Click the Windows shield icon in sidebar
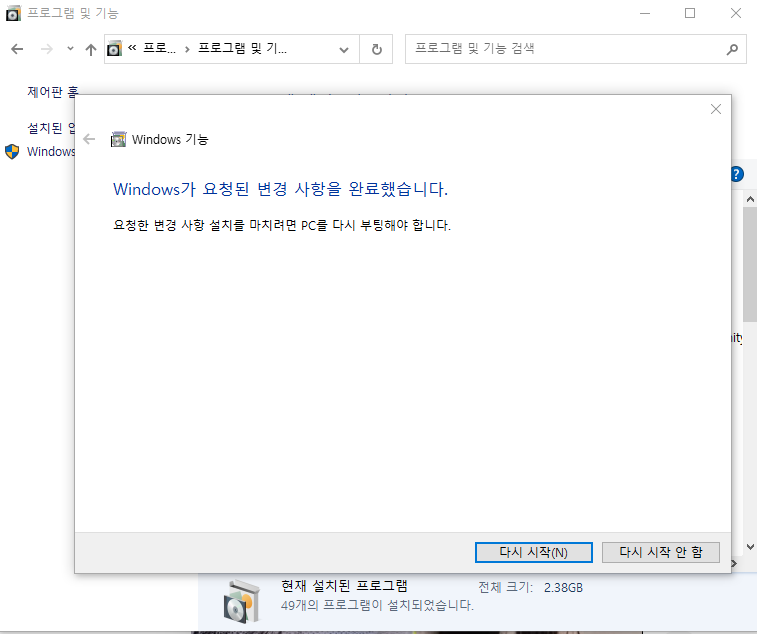 click(x=12, y=152)
